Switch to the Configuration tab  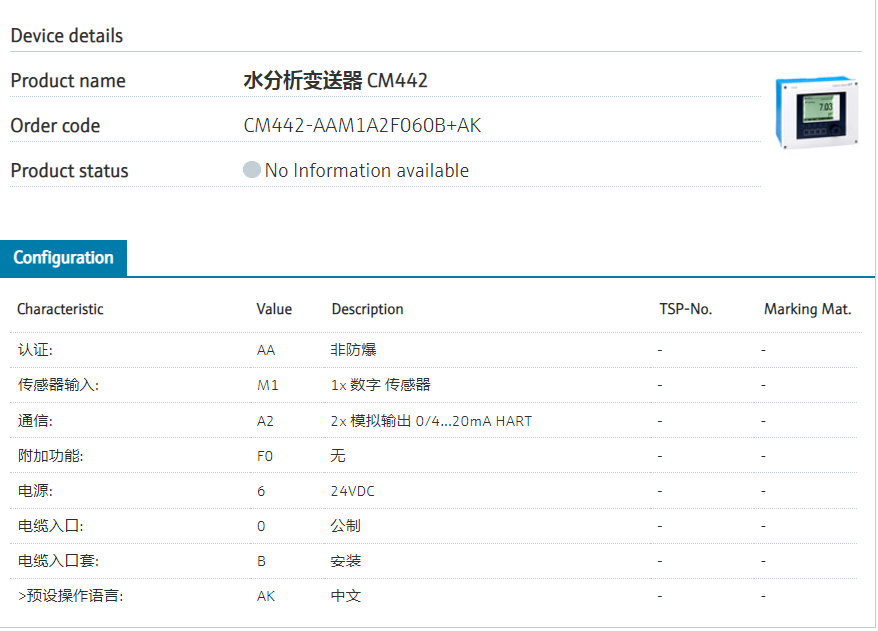64,258
